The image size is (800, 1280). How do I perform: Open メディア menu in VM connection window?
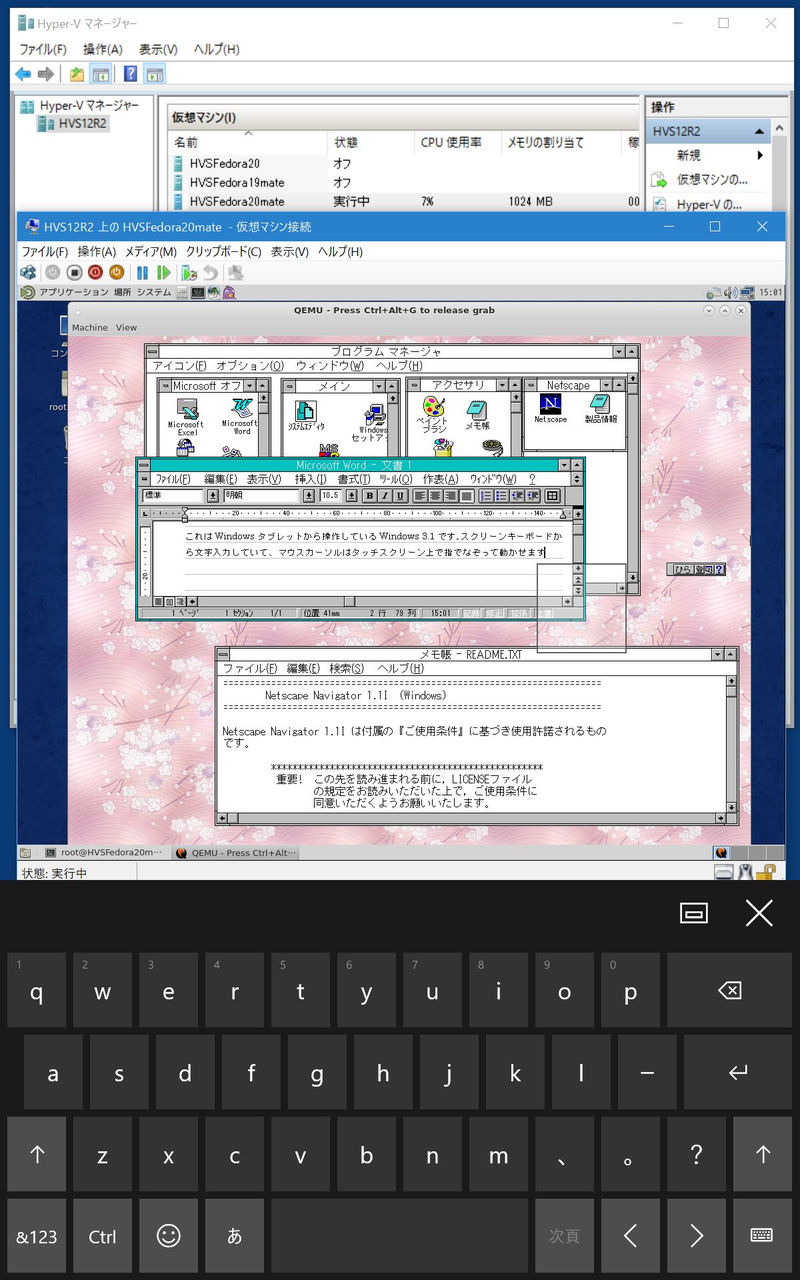pos(150,252)
